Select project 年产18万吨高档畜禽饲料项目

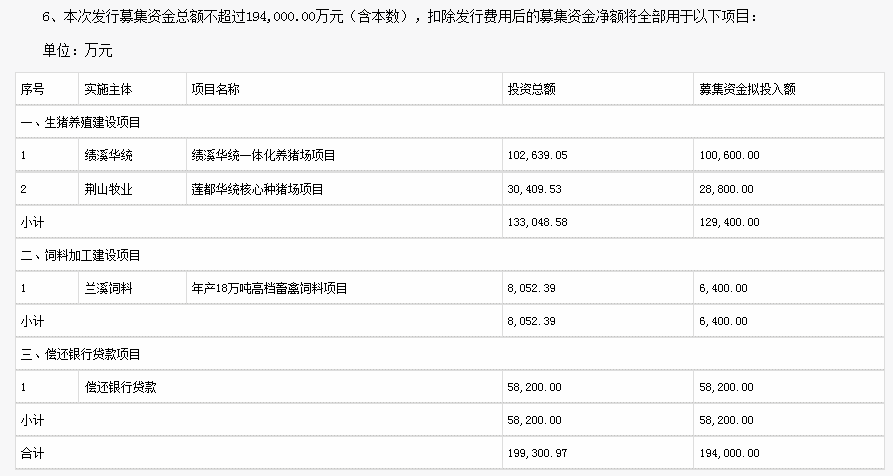point(269,289)
